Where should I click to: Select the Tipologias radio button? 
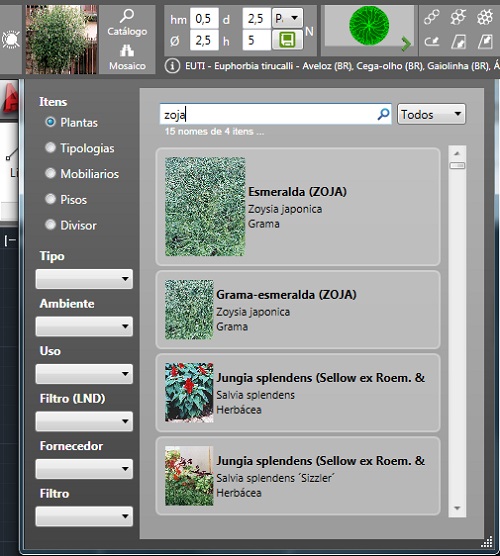click(50, 148)
